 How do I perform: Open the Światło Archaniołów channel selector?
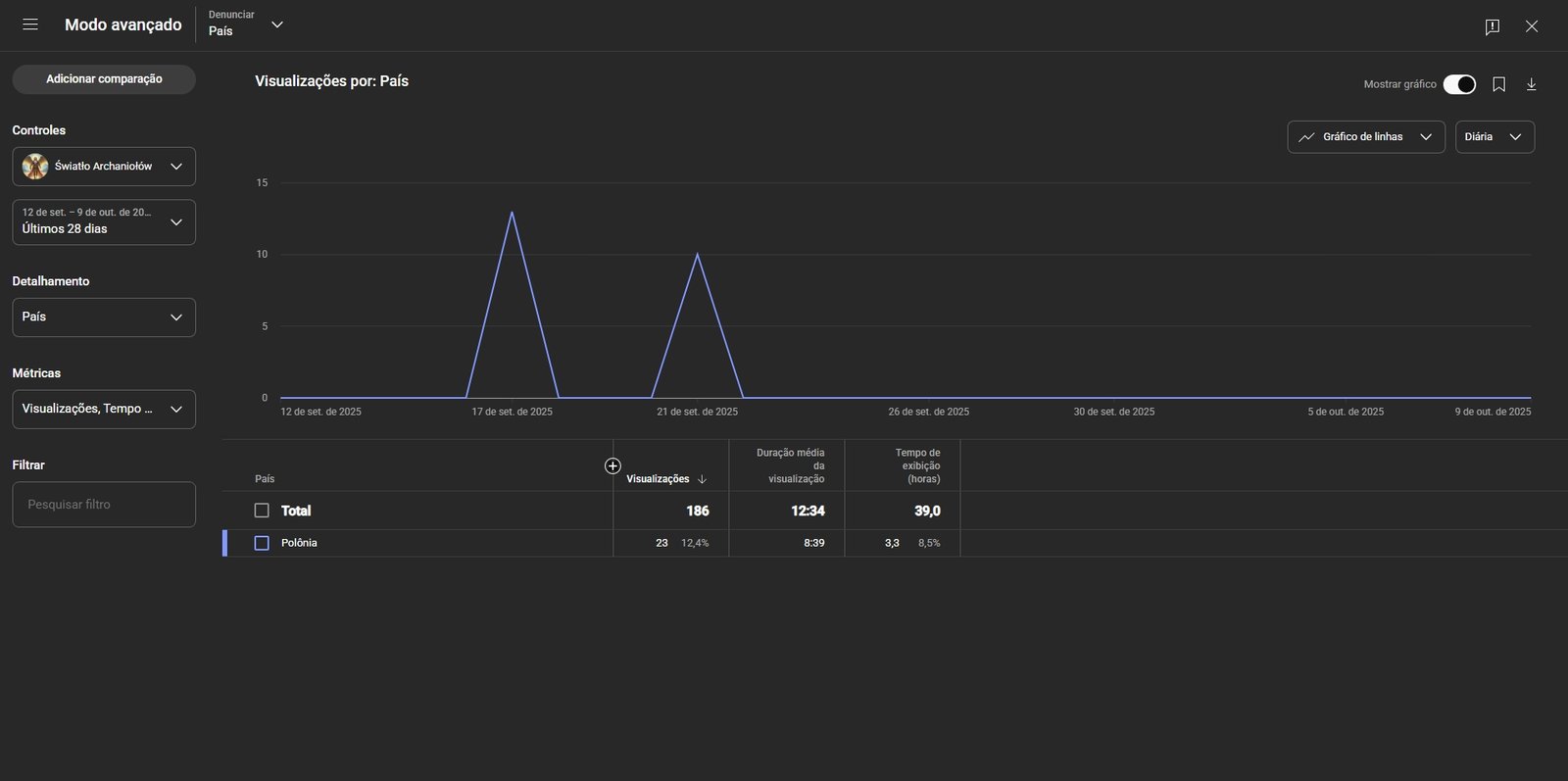[104, 167]
